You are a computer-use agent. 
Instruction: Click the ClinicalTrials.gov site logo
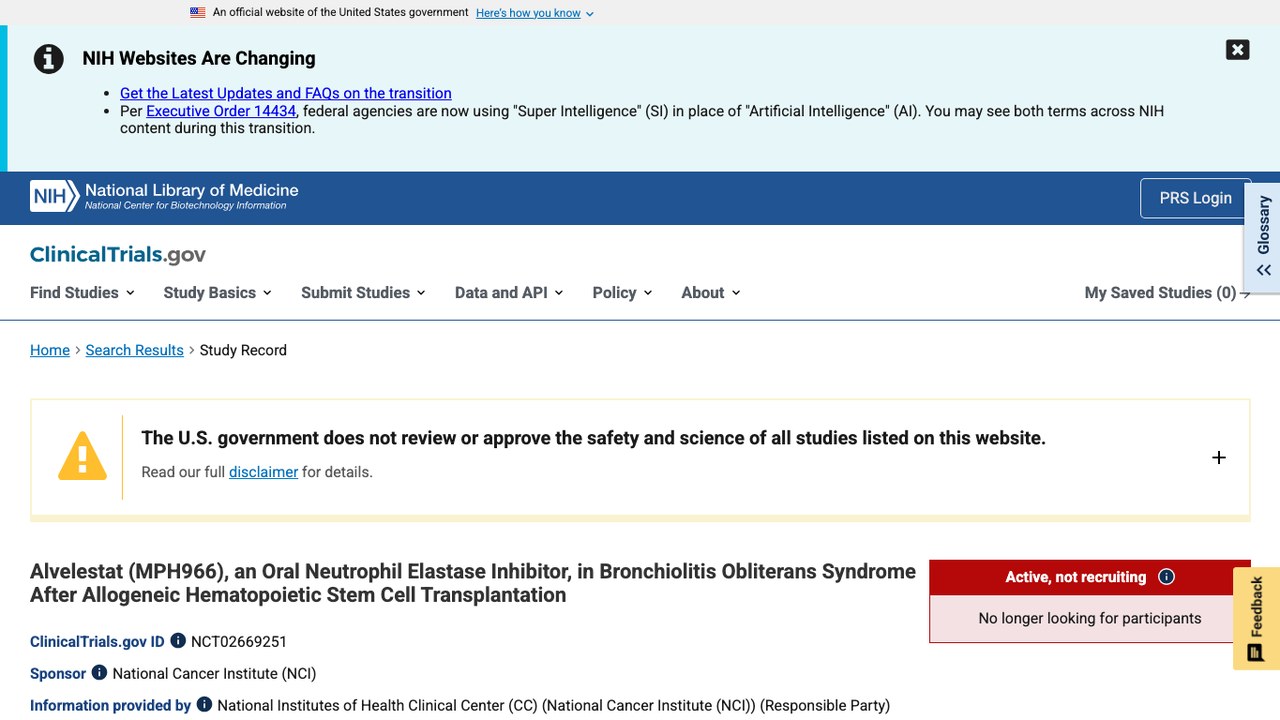tap(118, 254)
